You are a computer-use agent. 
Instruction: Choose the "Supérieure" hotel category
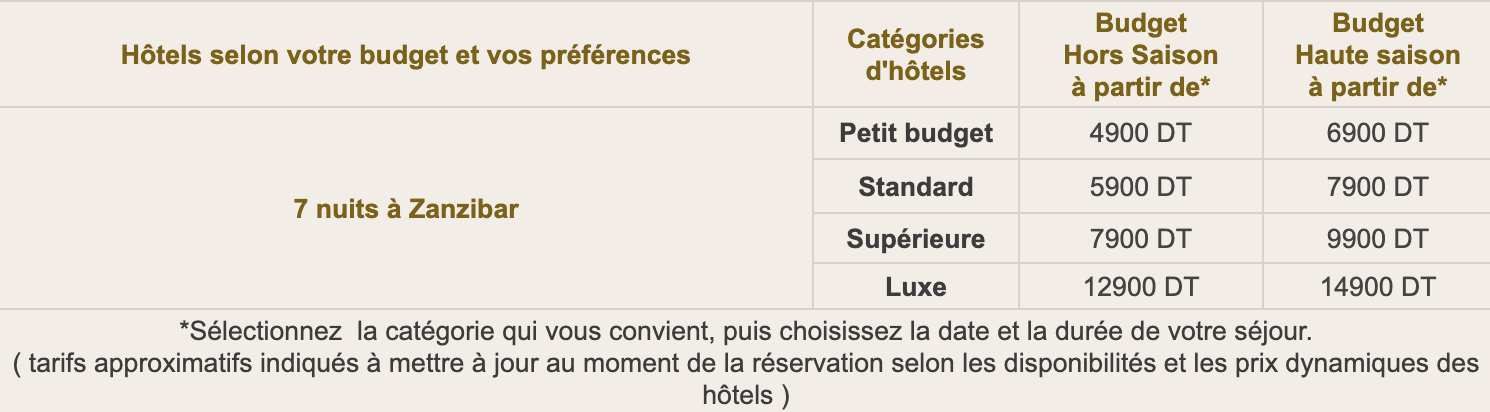[915, 238]
